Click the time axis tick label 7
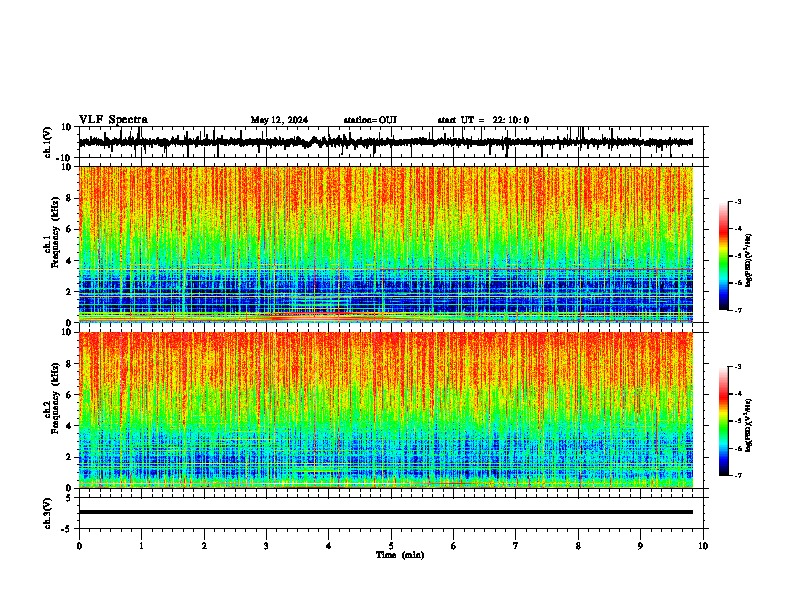The height and width of the screenshot is (612, 792). pyautogui.click(x=516, y=546)
